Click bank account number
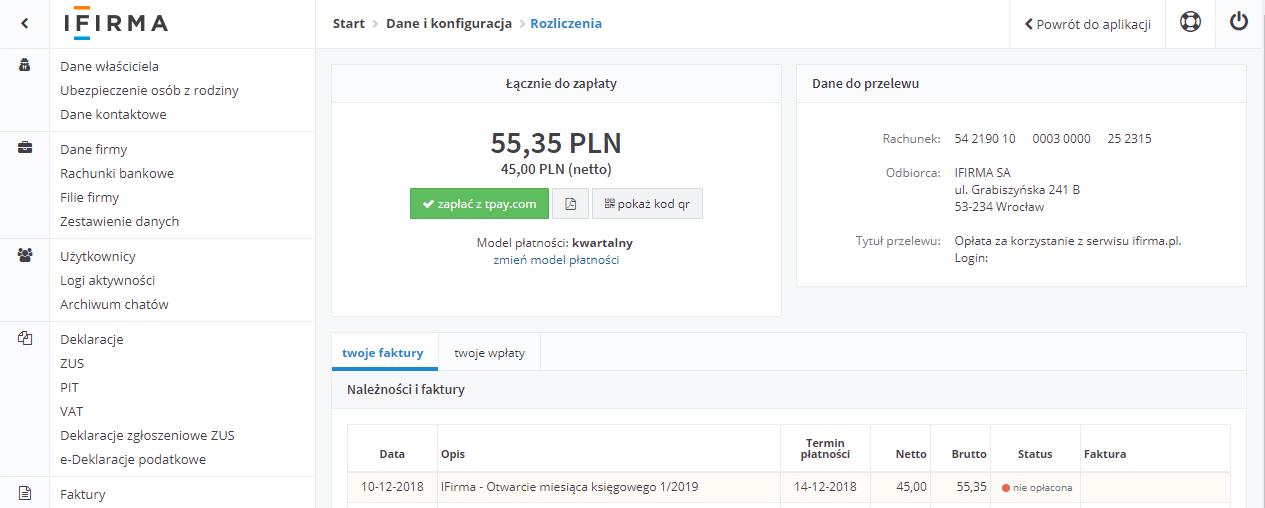The image size is (1265, 508). [x=1053, y=139]
